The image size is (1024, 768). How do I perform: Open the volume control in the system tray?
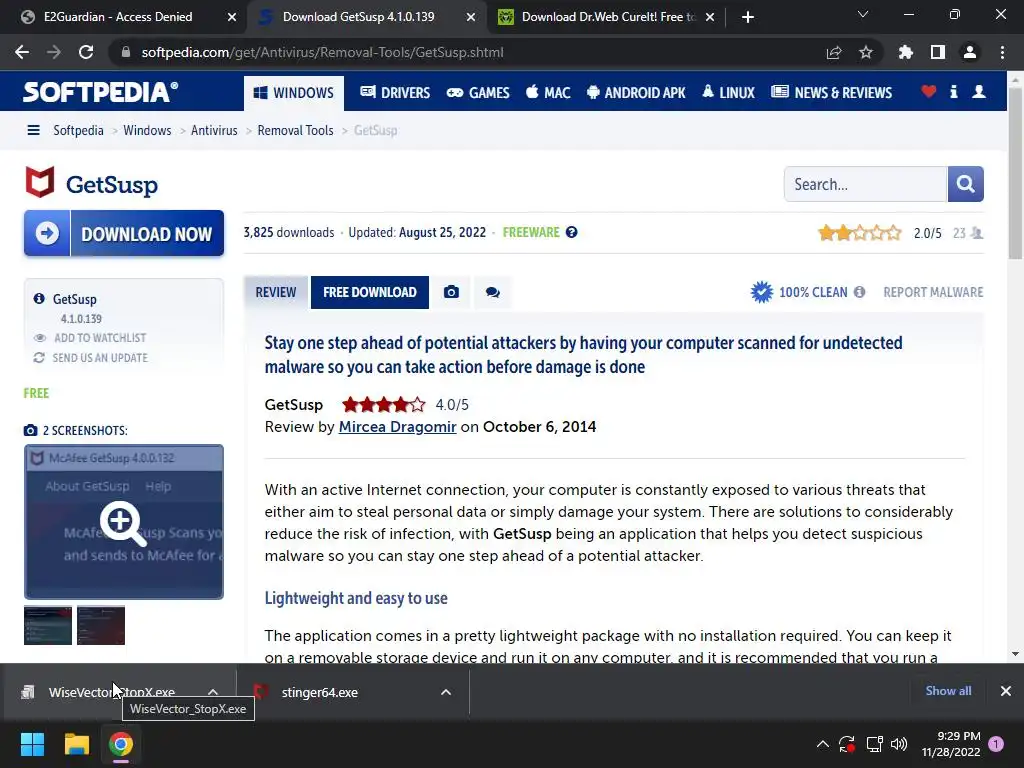899,744
